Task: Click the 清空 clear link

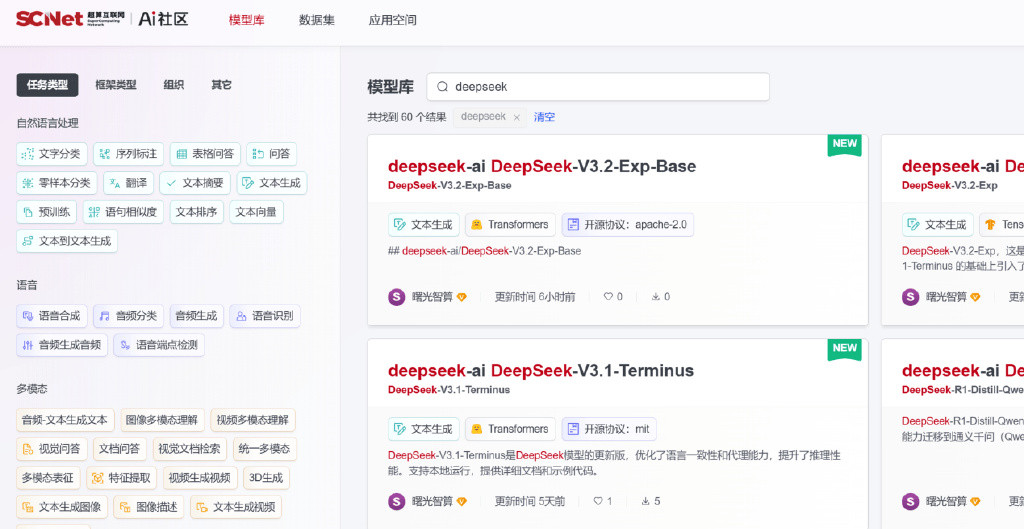Action: click(x=544, y=117)
